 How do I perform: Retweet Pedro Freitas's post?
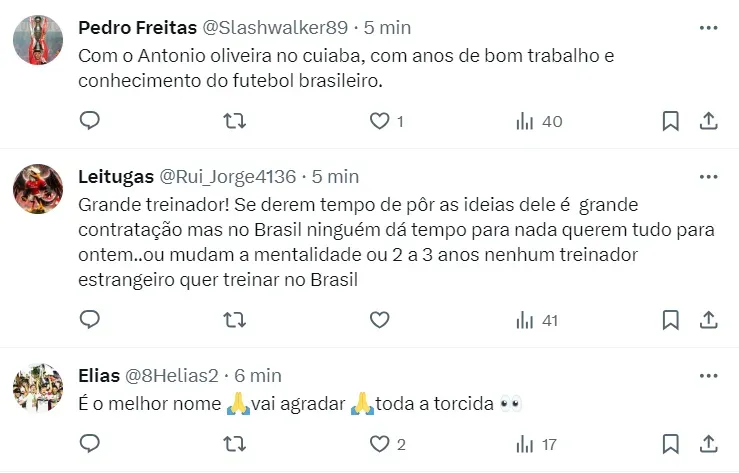pyautogui.click(x=234, y=121)
